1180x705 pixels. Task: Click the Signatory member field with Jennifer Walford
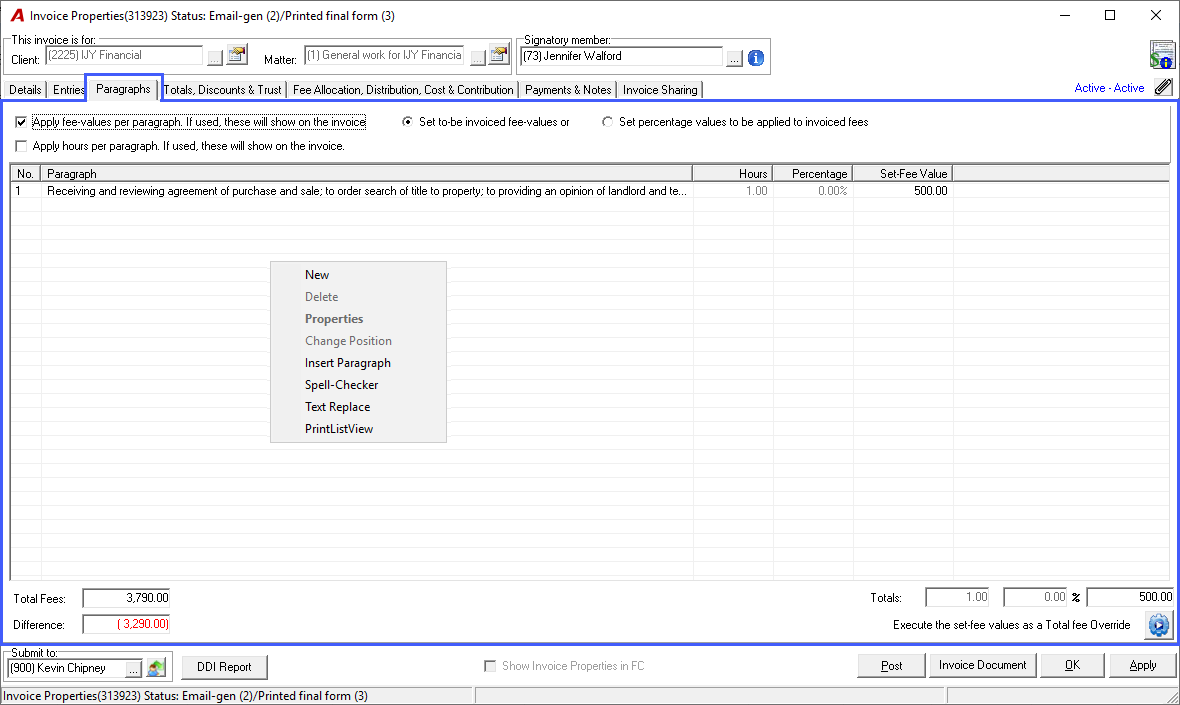tap(621, 56)
